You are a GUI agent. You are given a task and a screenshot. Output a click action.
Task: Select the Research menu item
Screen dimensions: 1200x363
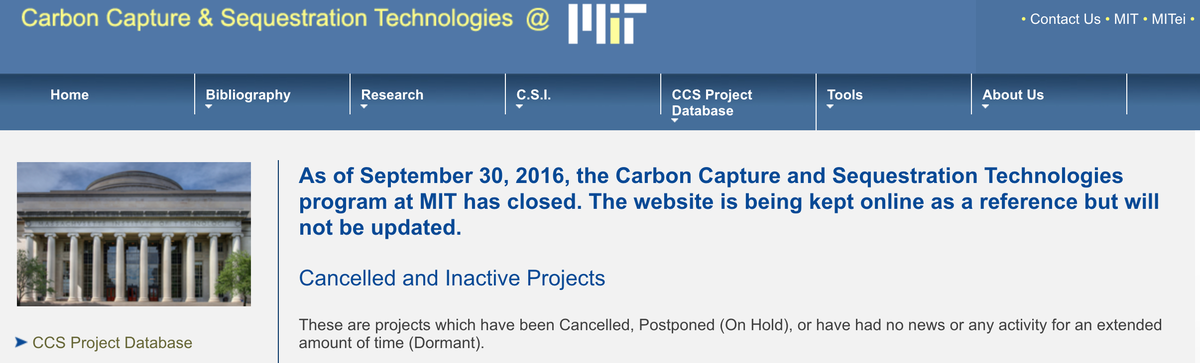click(x=392, y=95)
